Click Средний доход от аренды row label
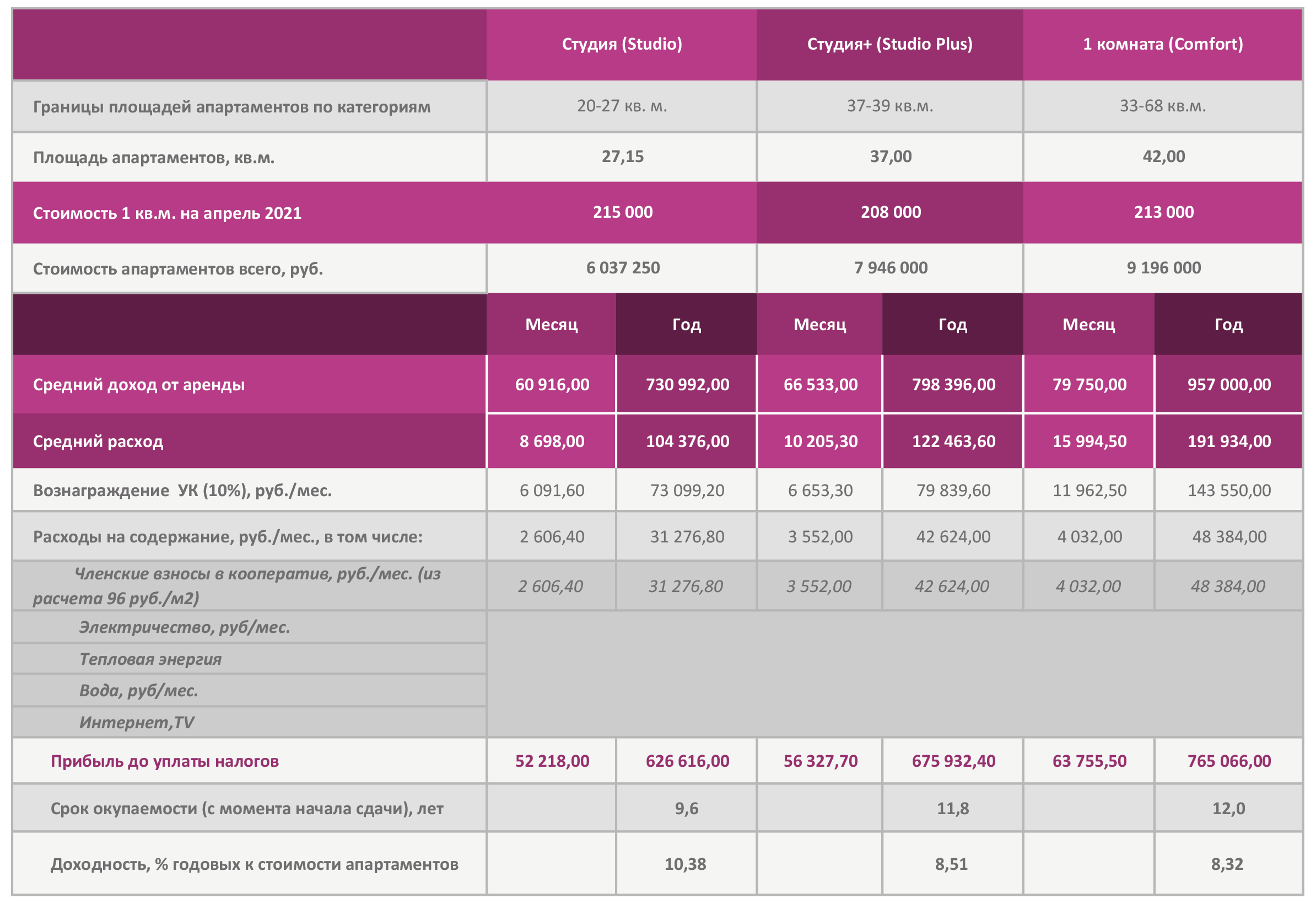 point(139,385)
